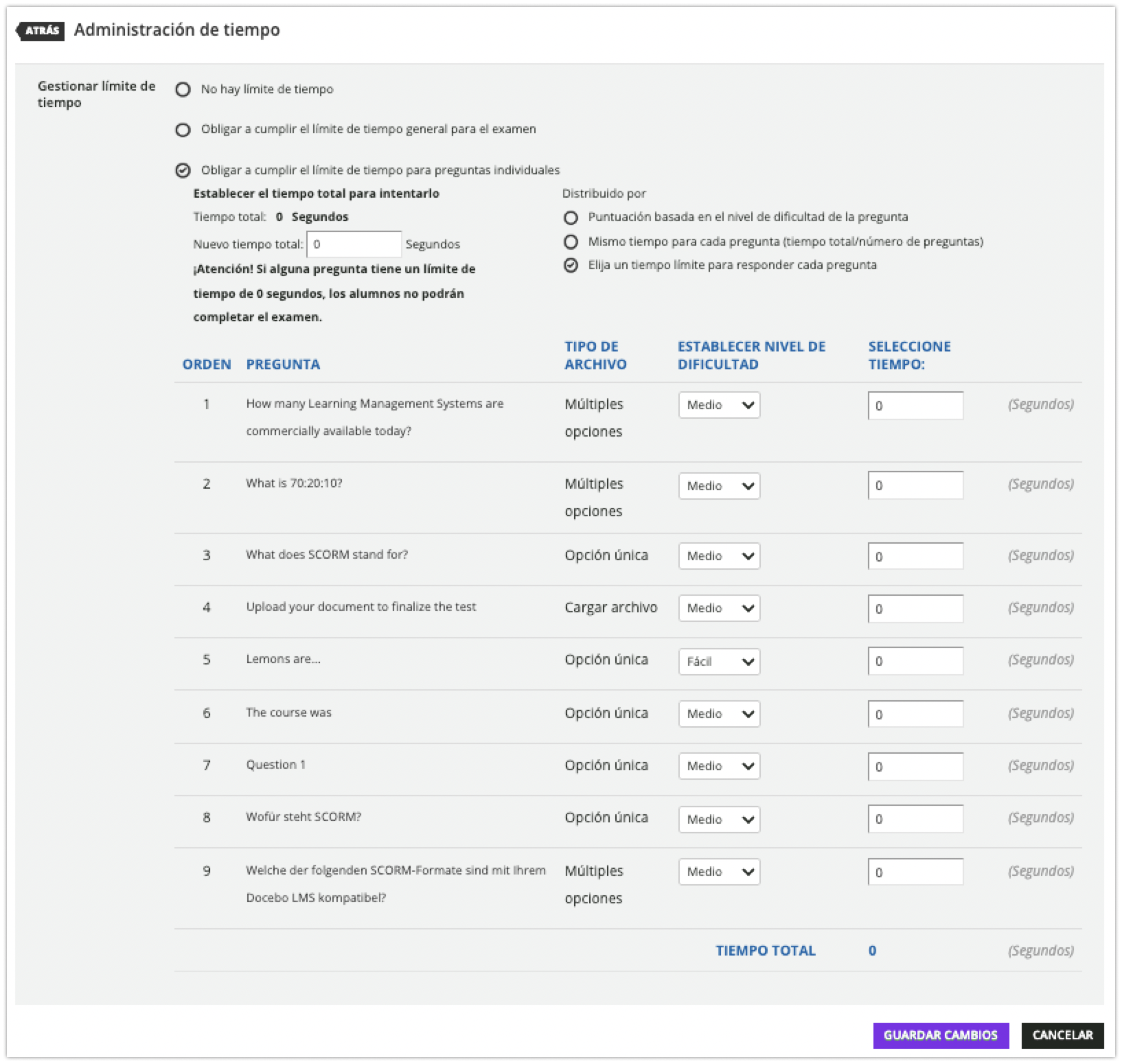Click the GUARDAR CAMBIOS button
This screenshot has height=1064, width=1122.
940,1035
